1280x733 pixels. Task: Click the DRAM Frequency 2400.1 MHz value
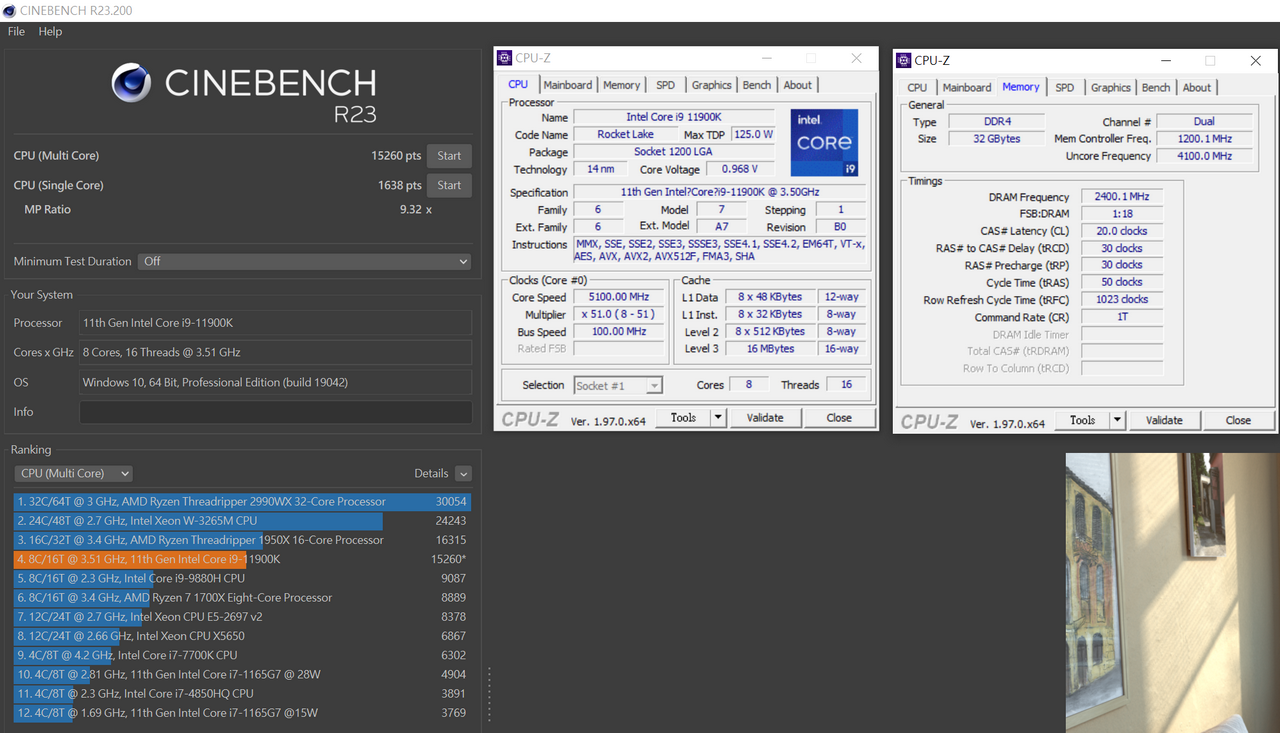[1121, 197]
